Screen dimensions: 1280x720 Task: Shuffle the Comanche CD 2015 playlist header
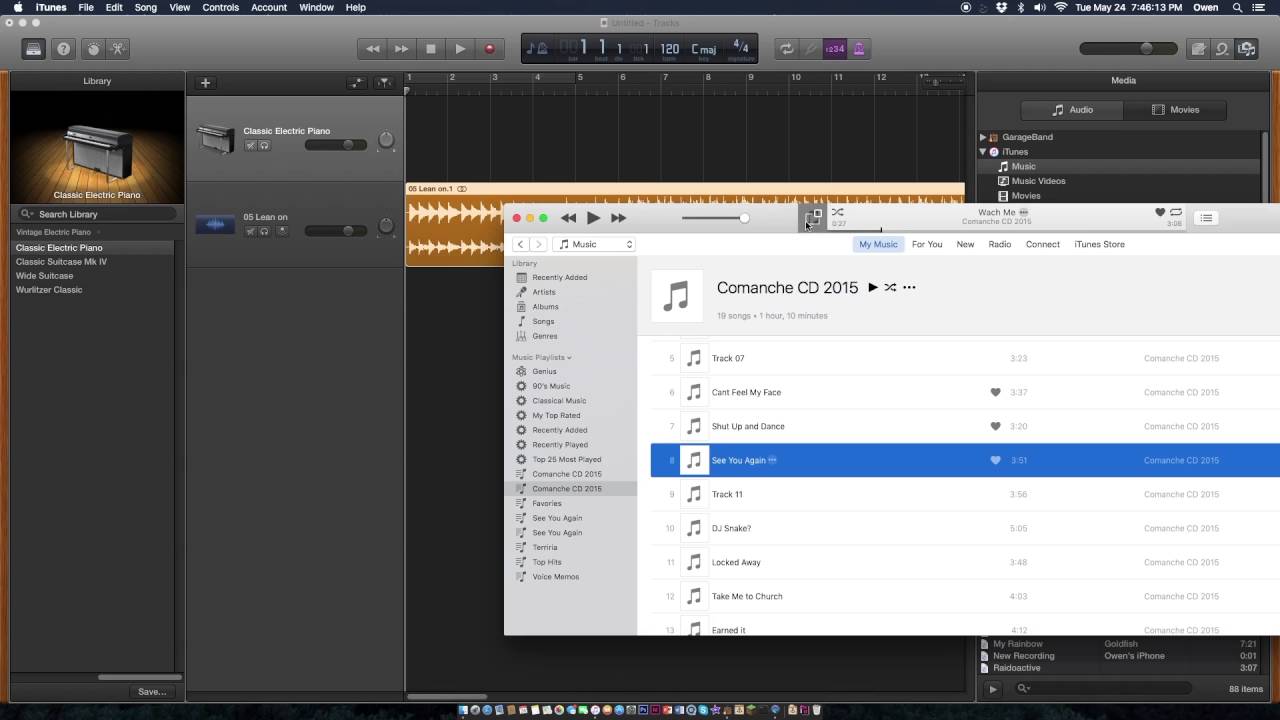(890, 287)
